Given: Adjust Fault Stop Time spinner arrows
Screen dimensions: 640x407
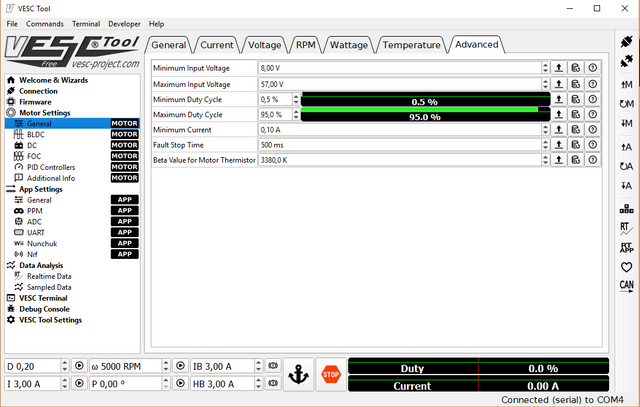Looking at the screenshot, I should point(545,145).
